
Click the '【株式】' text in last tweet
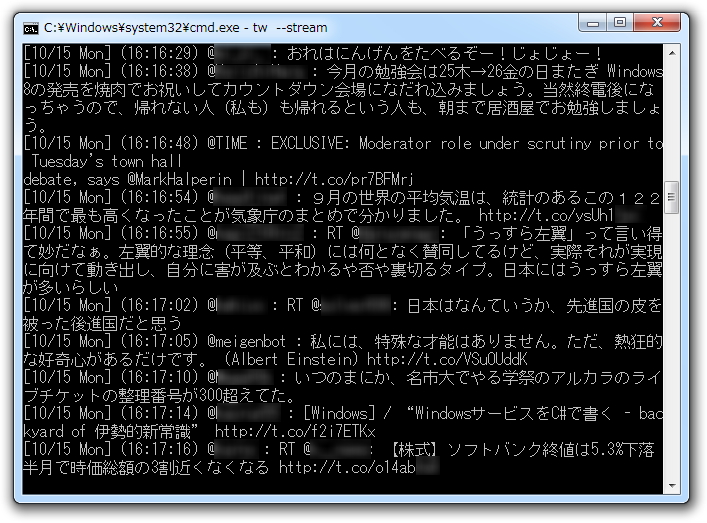[x=415, y=450]
